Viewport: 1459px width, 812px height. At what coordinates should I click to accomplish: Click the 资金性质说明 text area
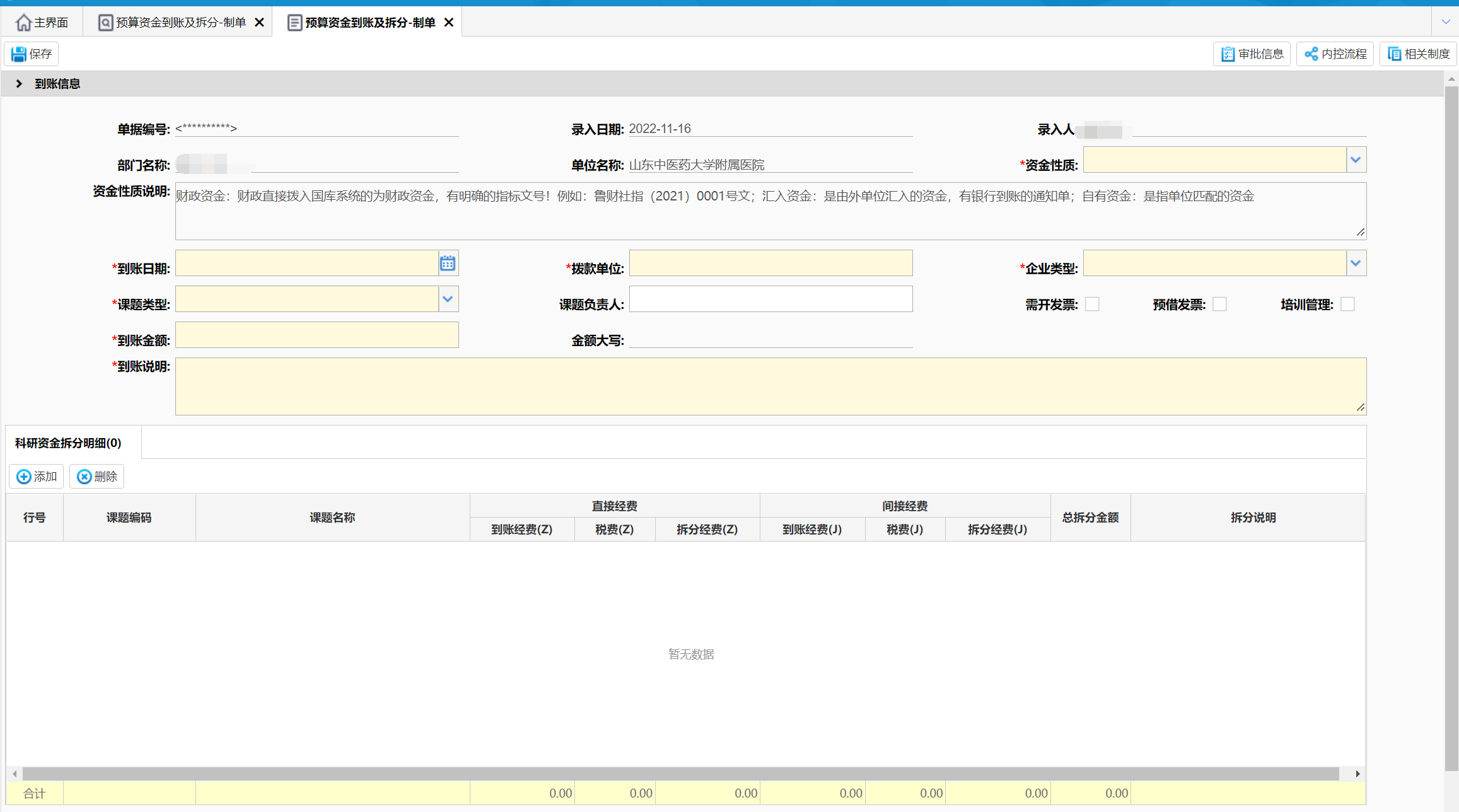coord(770,211)
